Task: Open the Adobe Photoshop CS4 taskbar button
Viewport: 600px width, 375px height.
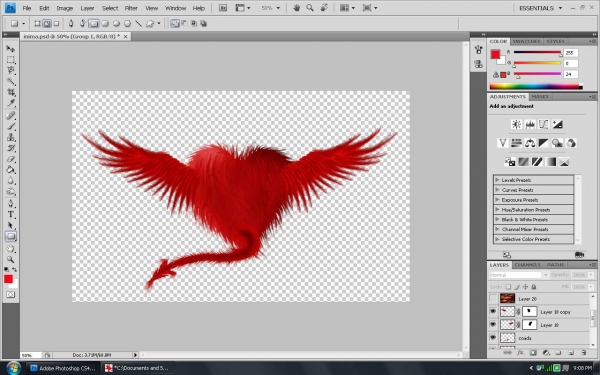Action: click(x=64, y=368)
